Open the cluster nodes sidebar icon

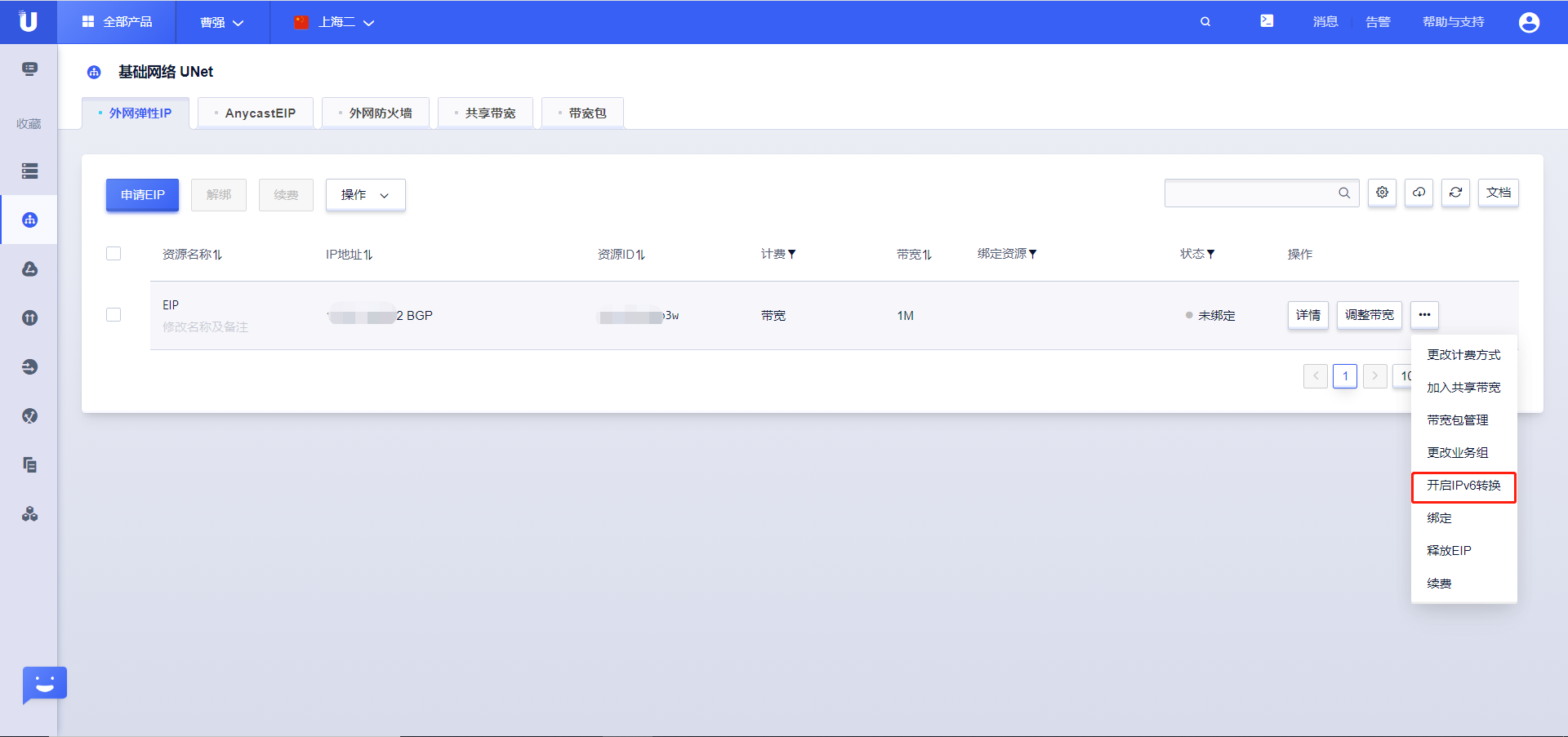30,514
